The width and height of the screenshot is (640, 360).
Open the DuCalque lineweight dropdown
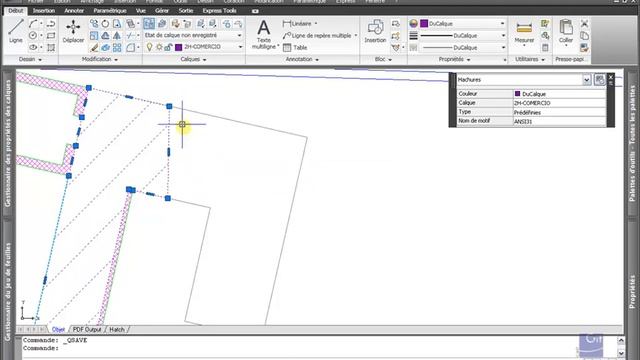click(x=502, y=36)
